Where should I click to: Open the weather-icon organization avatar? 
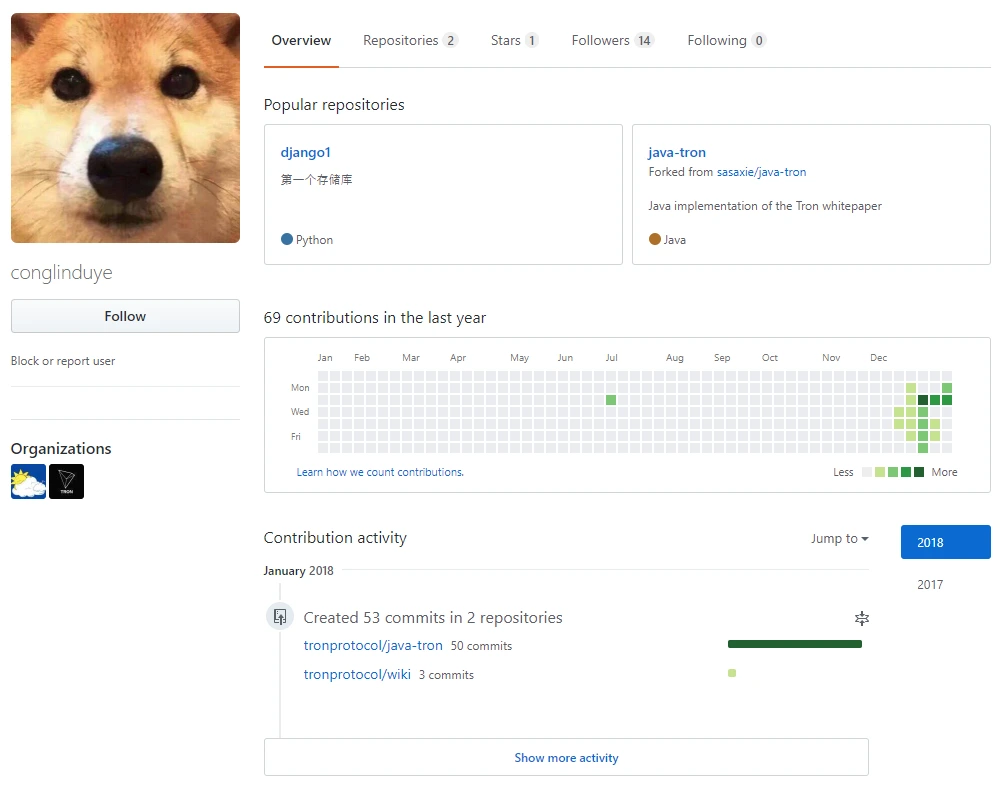28,481
